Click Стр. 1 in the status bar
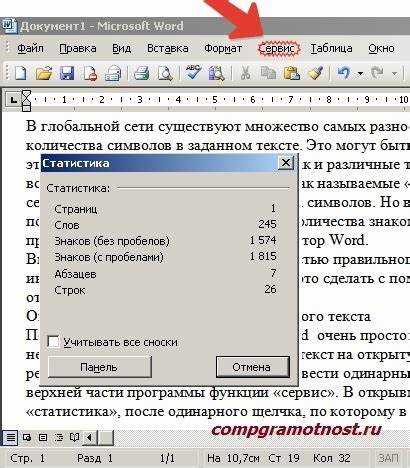Viewport: 410px width, 468px height. 28,458
